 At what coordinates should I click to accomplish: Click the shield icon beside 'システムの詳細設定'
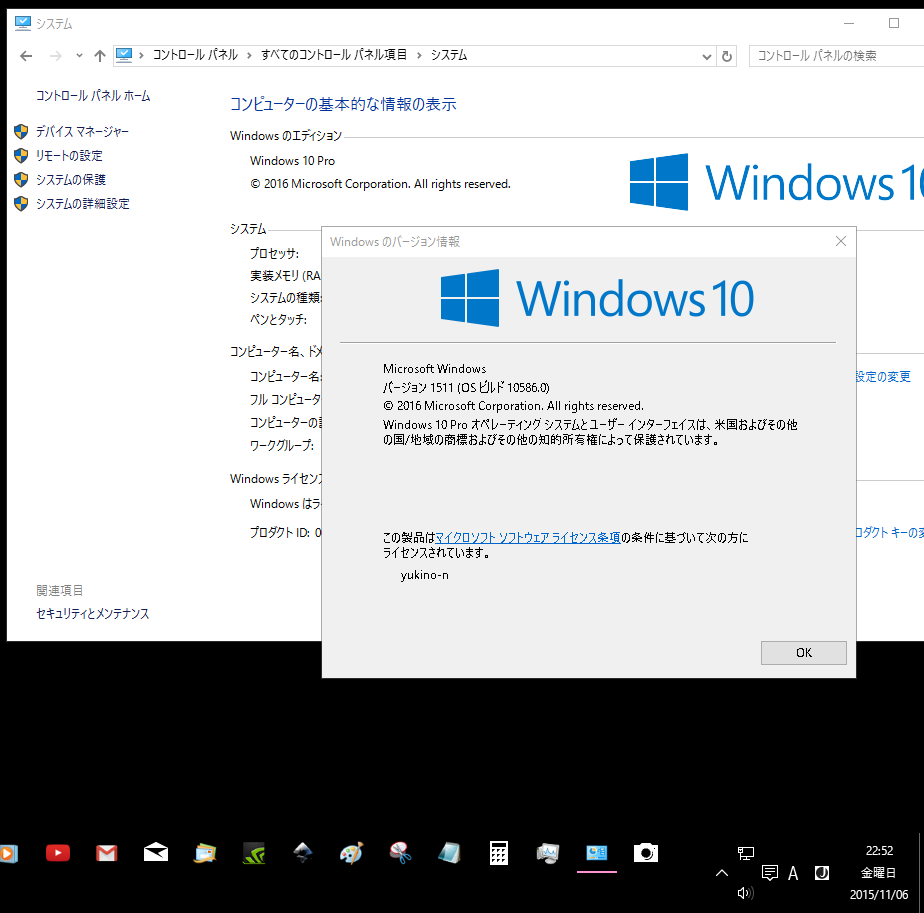point(21,203)
